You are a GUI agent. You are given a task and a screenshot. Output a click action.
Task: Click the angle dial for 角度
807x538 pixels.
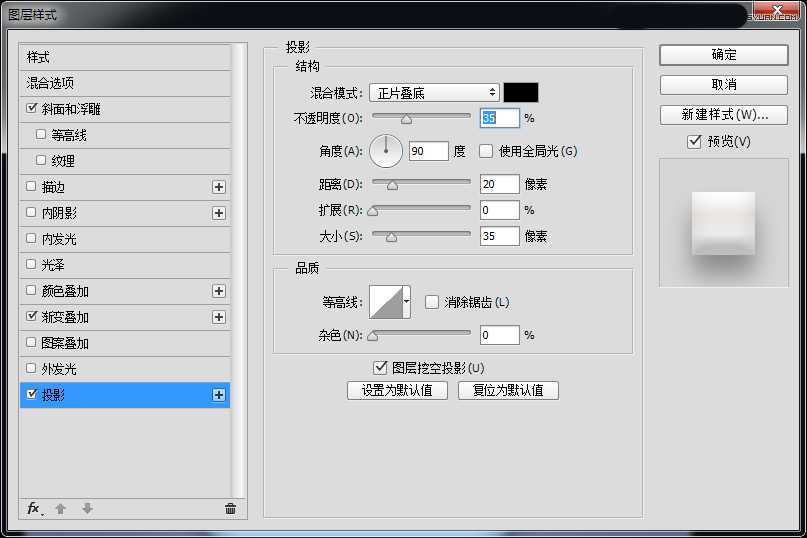pos(386,151)
